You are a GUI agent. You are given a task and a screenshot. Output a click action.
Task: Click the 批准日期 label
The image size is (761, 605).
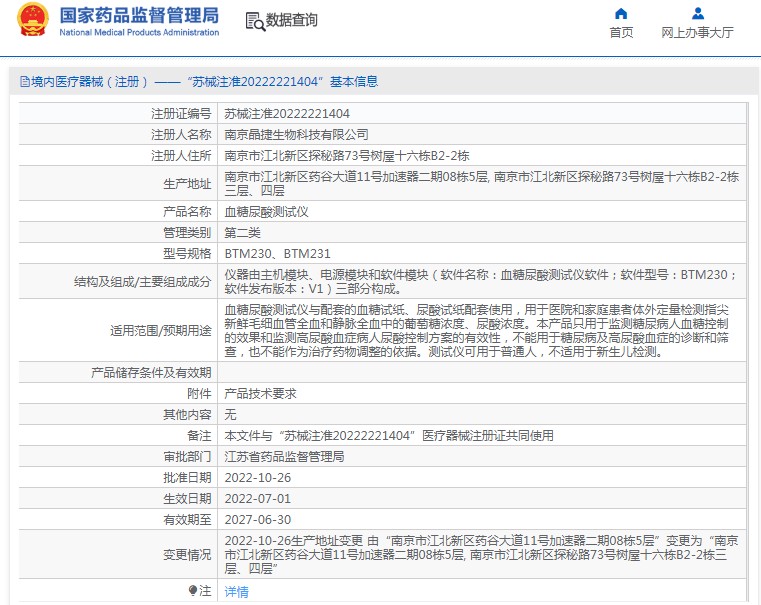pyautogui.click(x=187, y=478)
